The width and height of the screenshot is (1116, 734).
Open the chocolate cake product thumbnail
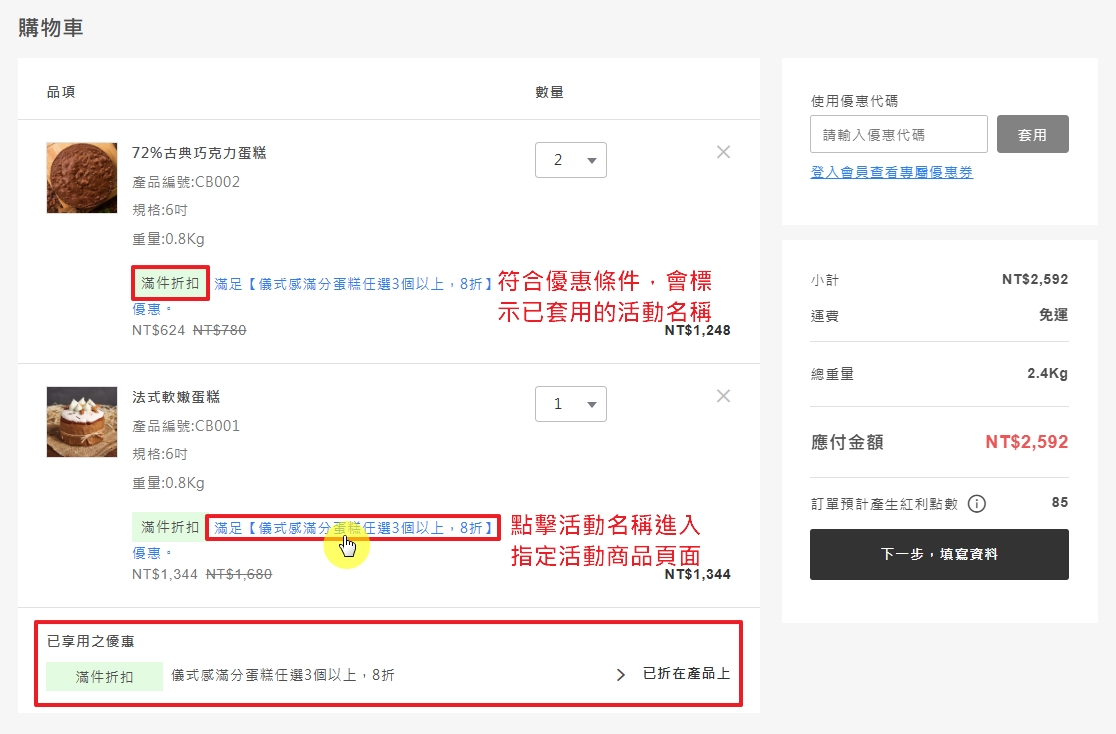(68, 177)
